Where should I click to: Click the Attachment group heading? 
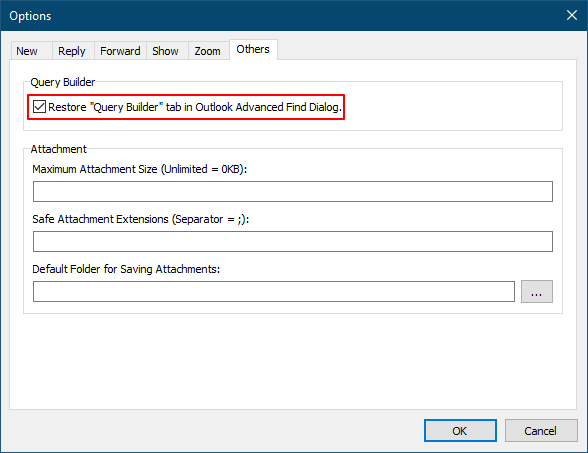coord(58,149)
